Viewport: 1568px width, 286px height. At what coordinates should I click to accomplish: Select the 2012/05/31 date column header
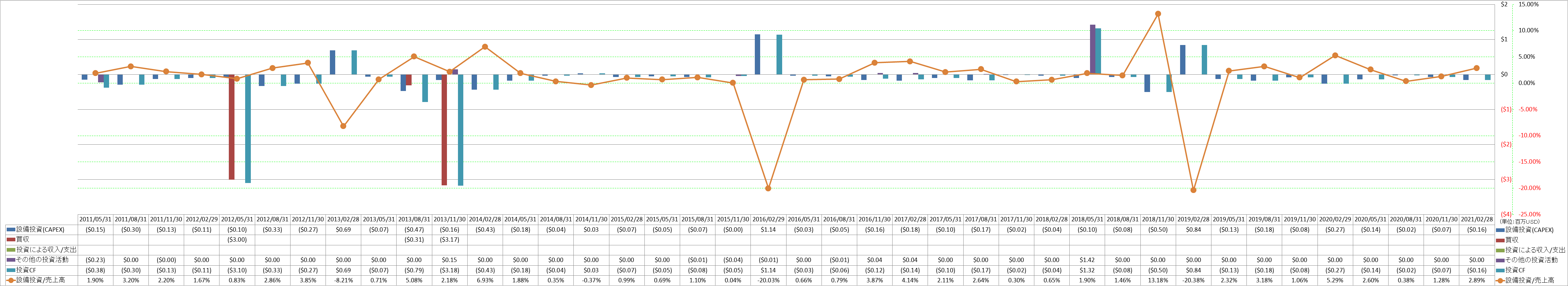click(x=237, y=220)
